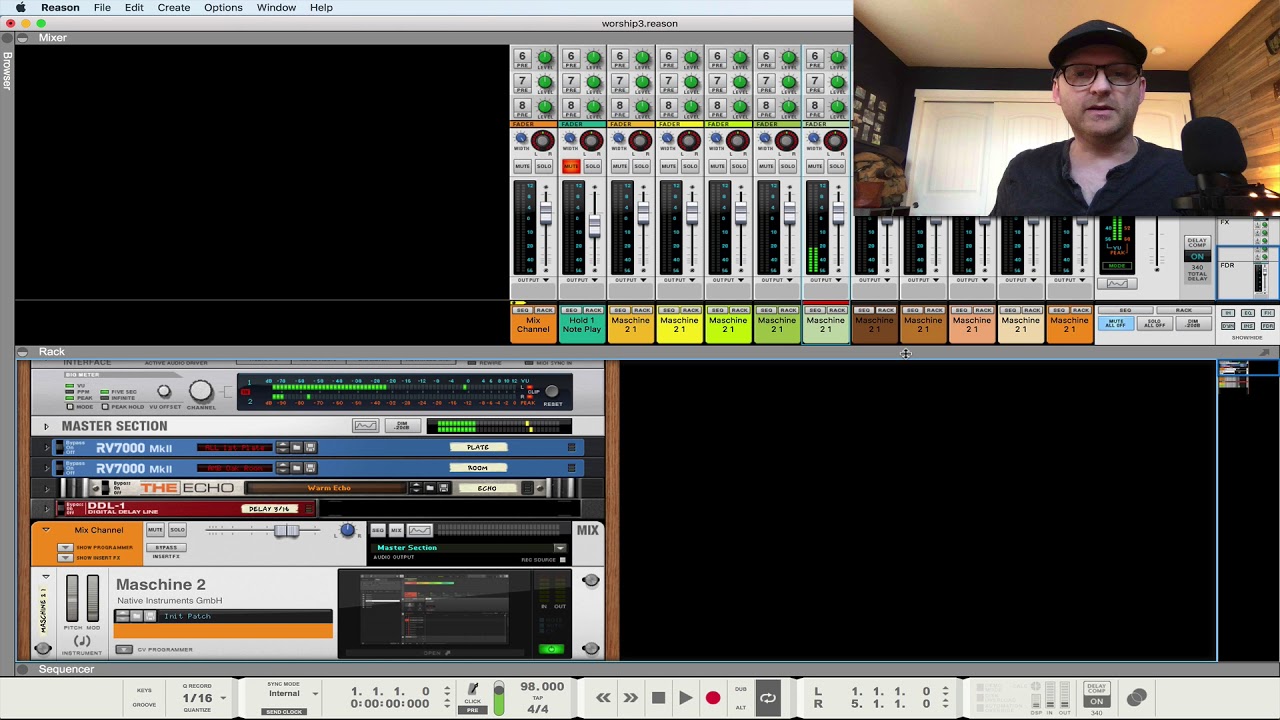Open the Create menu
The height and width of the screenshot is (720, 1280).
(173, 7)
